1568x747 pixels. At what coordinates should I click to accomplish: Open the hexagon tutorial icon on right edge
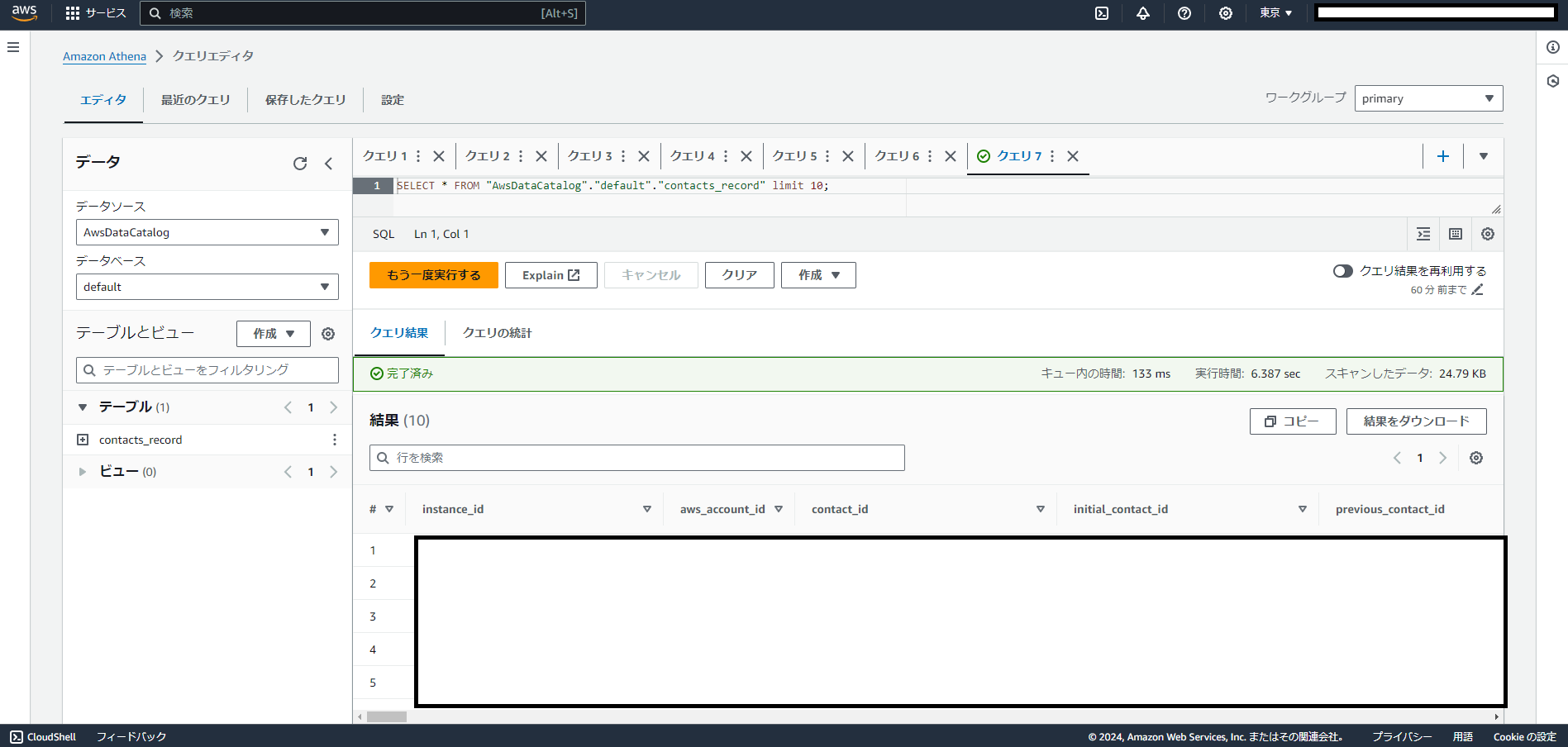coord(1553,81)
